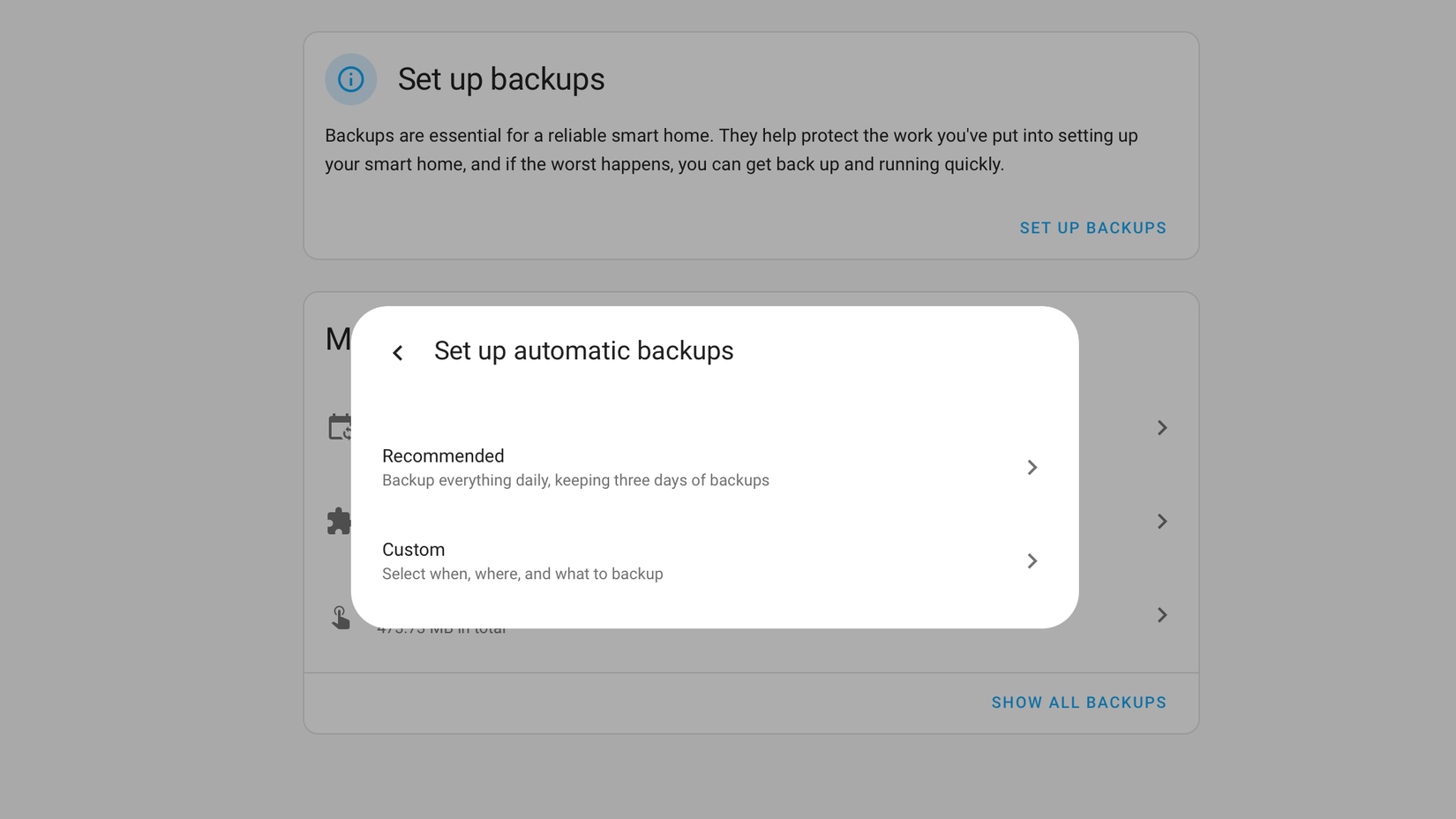Click the hand touch icon near the bottom left
The image size is (1456, 819).
point(341,615)
